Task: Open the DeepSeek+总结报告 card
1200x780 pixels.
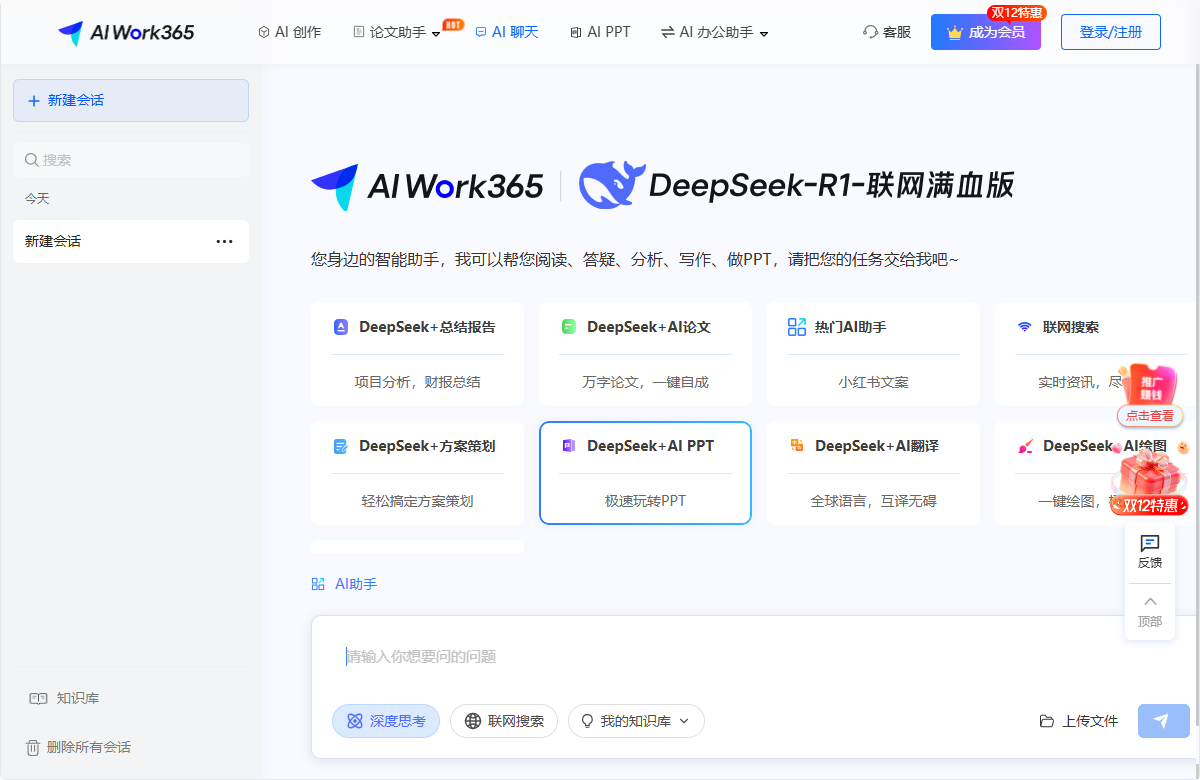Action: pyautogui.click(x=417, y=354)
